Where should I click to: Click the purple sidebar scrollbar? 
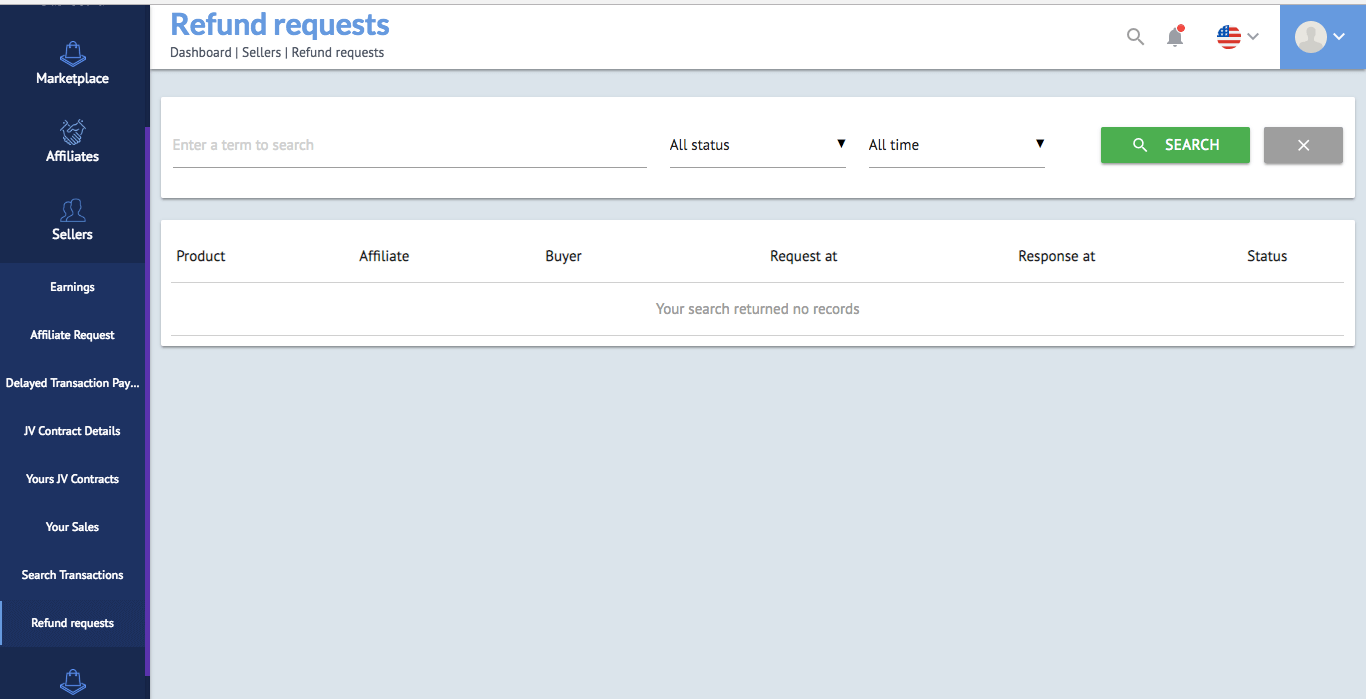147,400
